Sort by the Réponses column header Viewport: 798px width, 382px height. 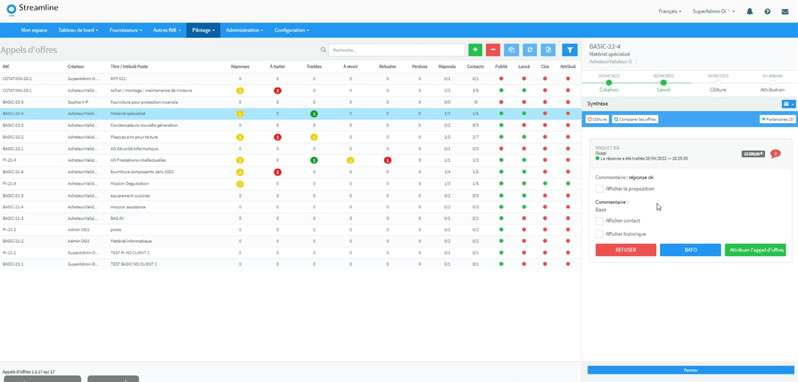click(240, 67)
